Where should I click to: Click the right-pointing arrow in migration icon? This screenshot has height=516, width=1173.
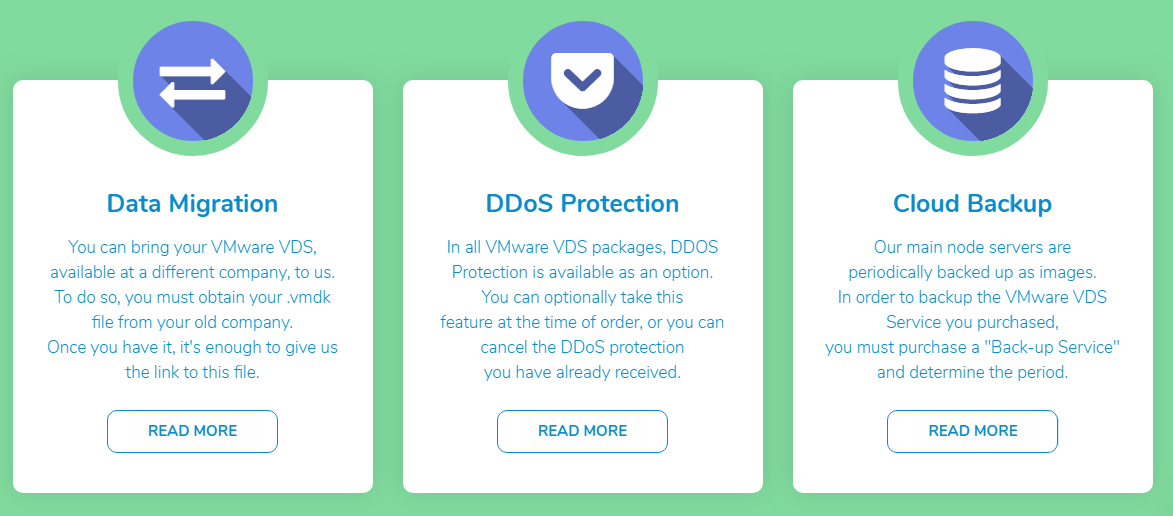pyautogui.click(x=193, y=71)
